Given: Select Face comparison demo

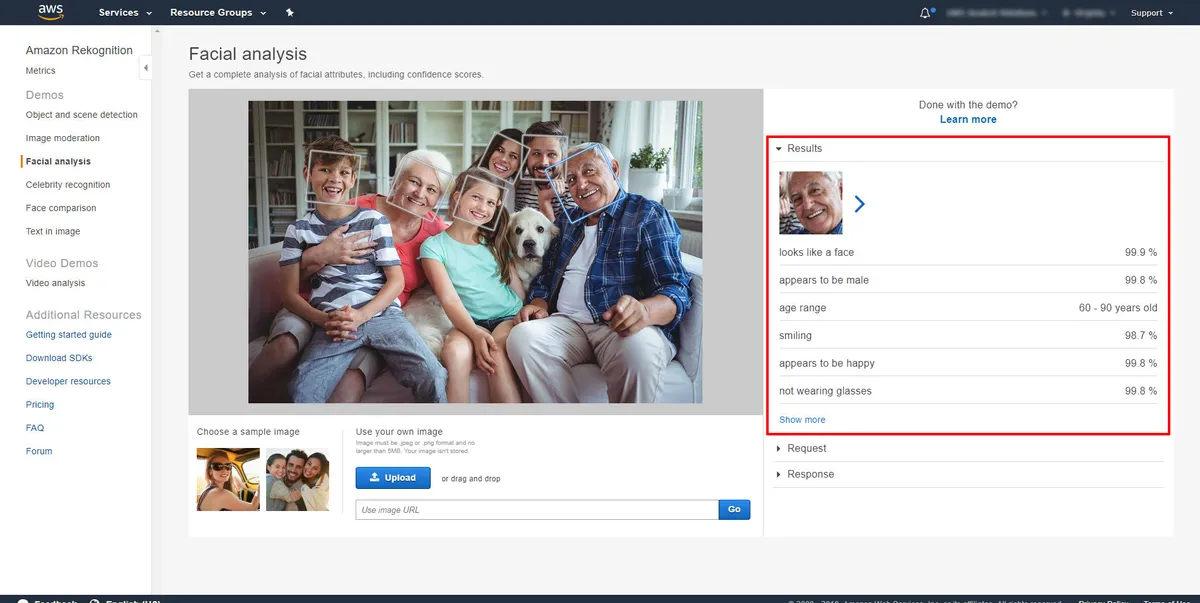Looking at the screenshot, I should click(61, 208).
